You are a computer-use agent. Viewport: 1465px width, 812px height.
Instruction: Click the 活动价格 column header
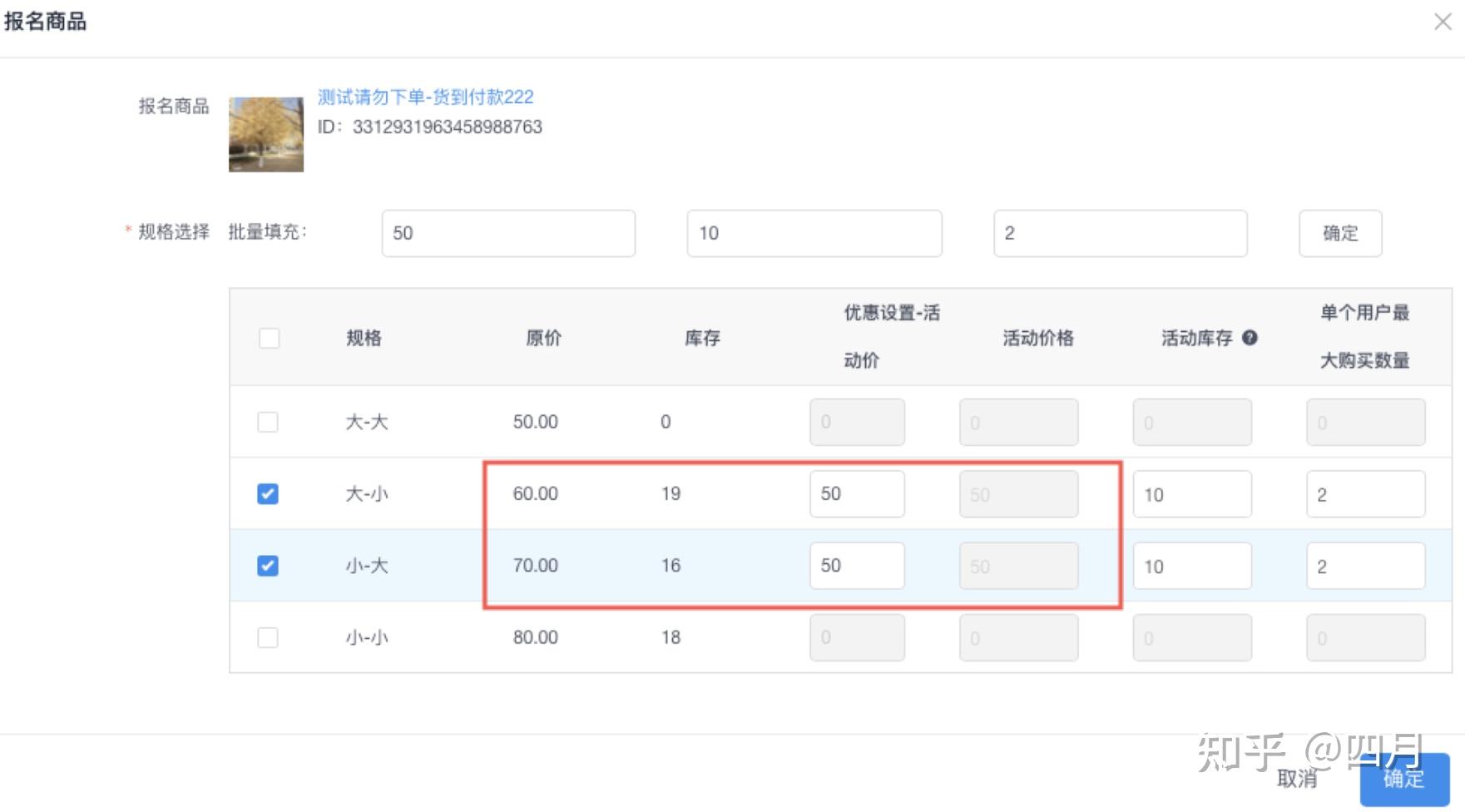[1038, 338]
